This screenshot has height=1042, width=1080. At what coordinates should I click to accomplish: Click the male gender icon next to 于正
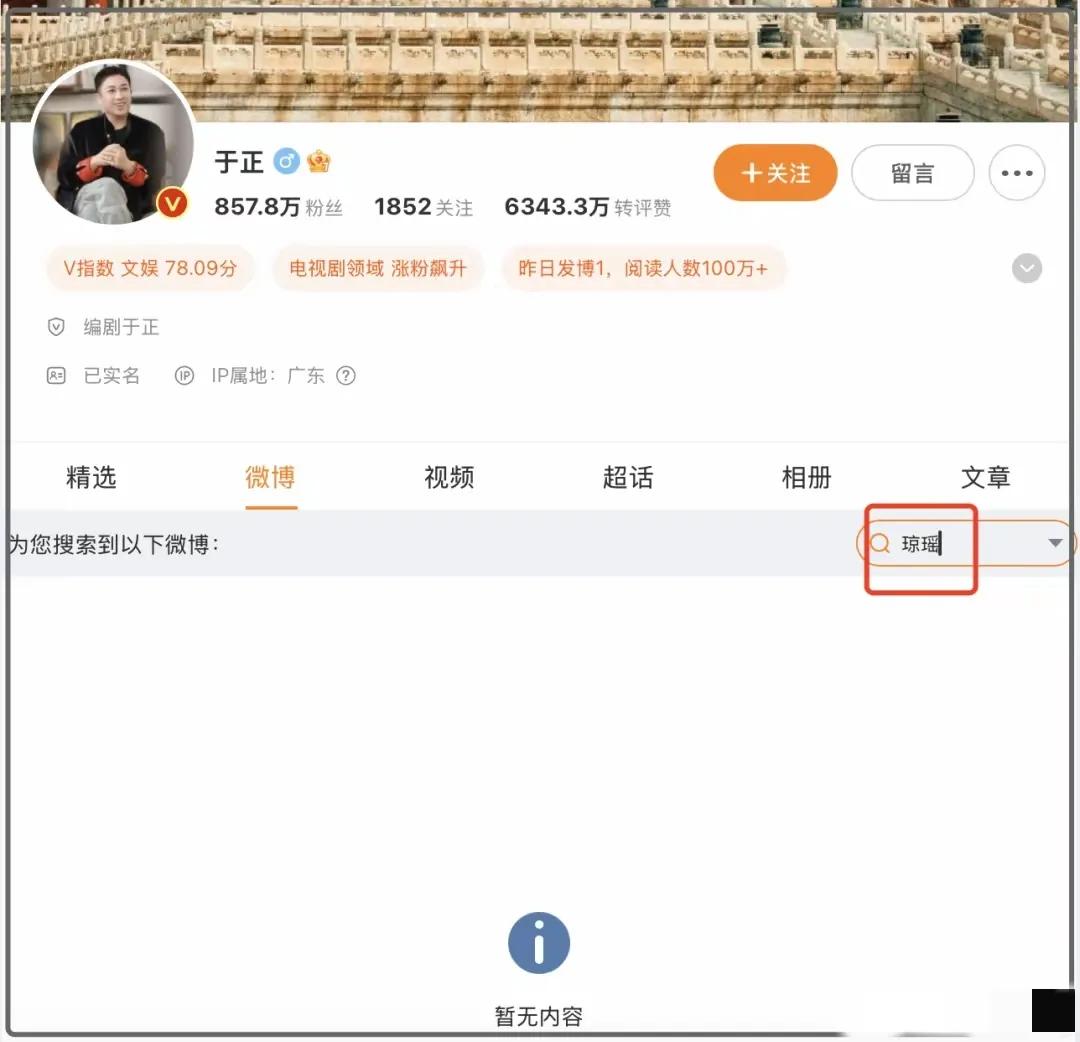coord(287,162)
